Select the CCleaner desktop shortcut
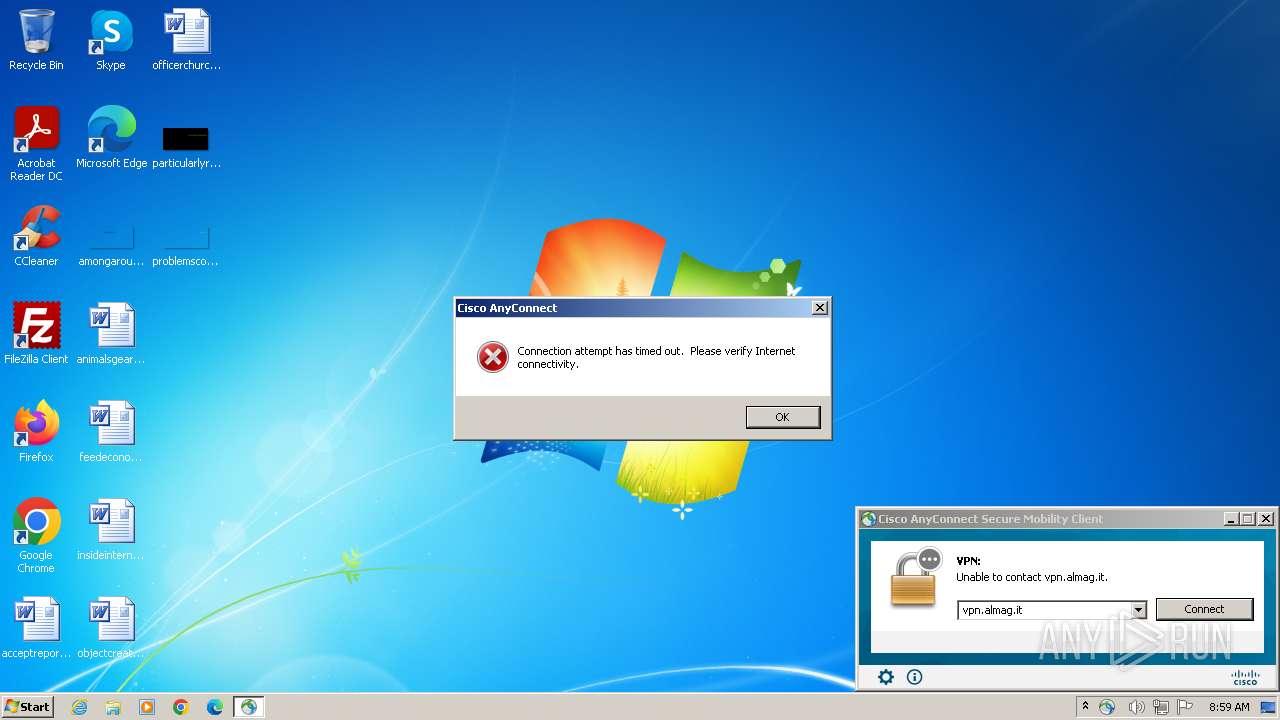This screenshot has width=1280, height=720. 36,236
